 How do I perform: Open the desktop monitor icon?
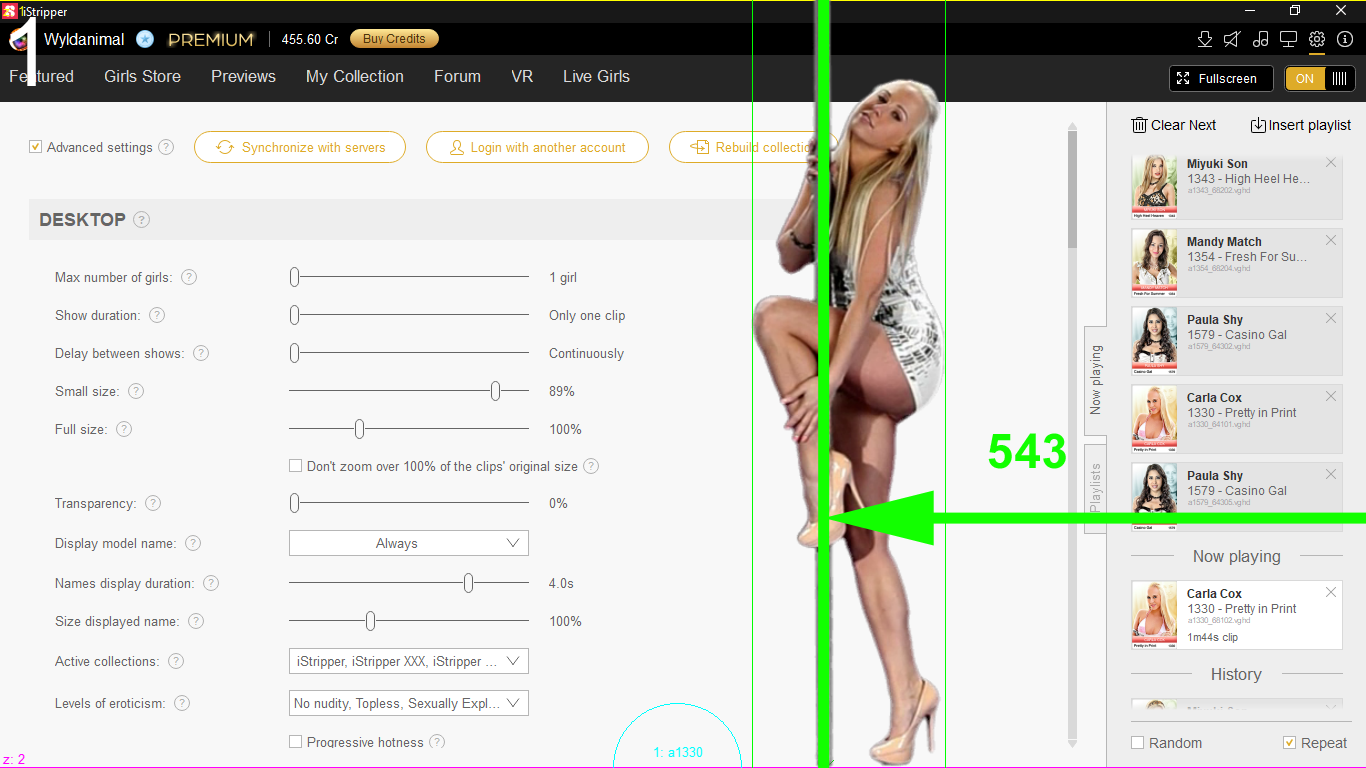click(1289, 39)
